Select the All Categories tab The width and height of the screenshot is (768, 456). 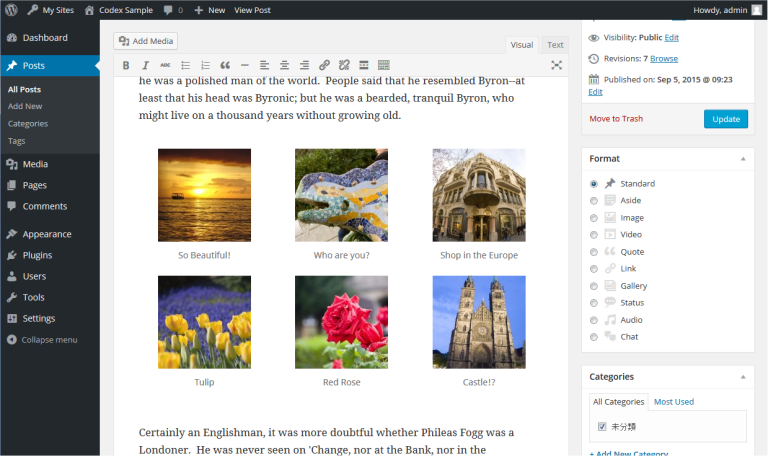click(618, 402)
